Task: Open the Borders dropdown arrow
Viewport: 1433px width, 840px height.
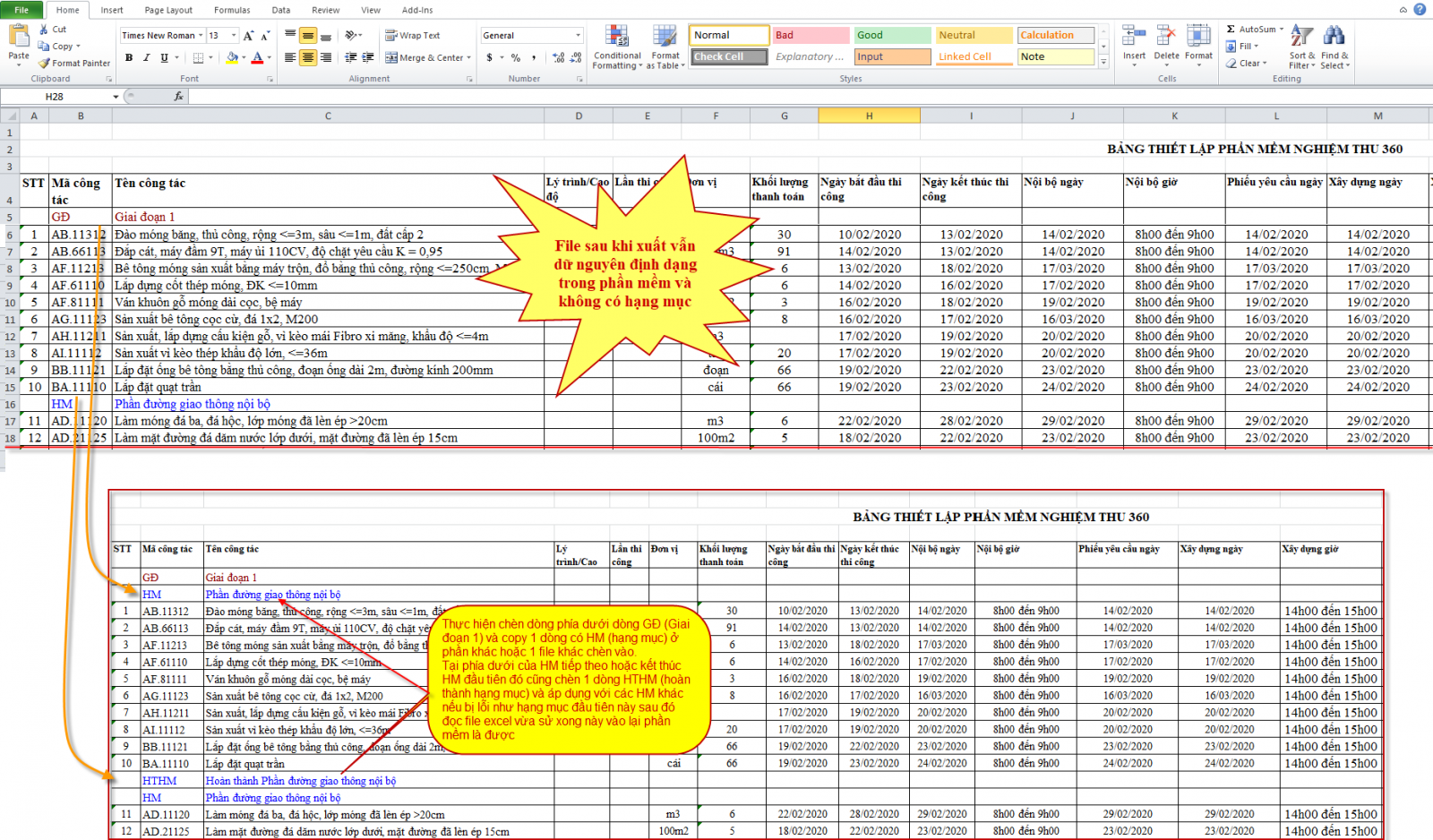Action: pos(211,57)
